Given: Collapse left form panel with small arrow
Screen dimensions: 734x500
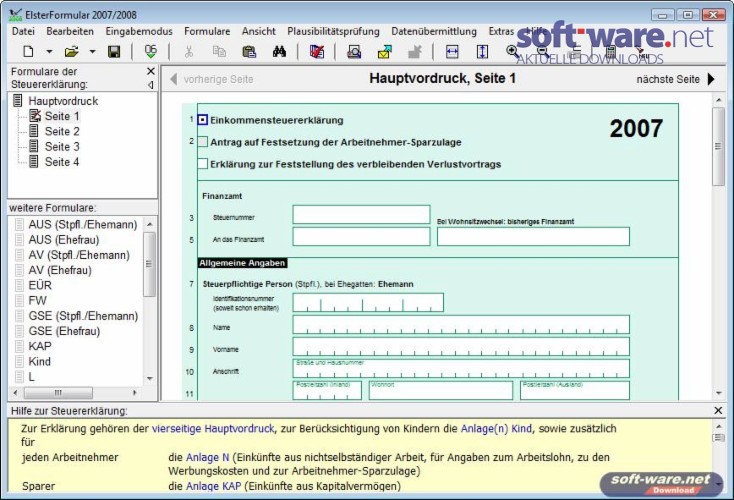Looking at the screenshot, I should click(x=151, y=85).
